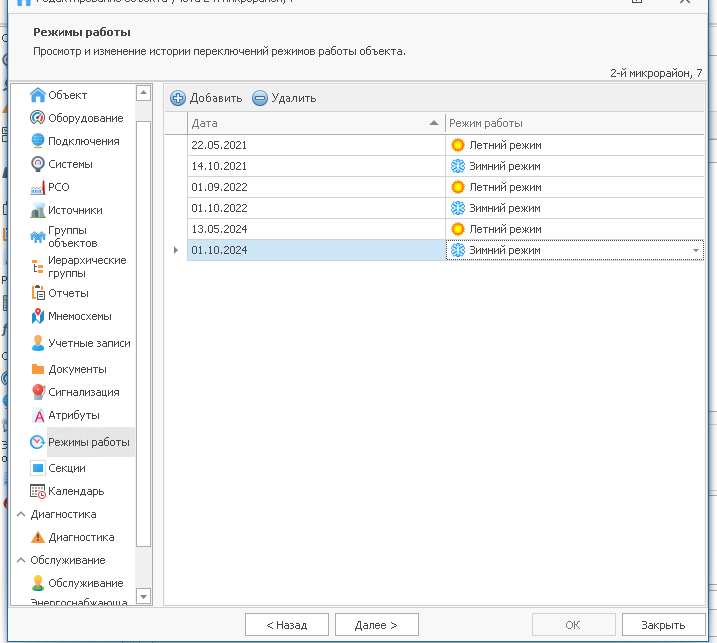
Task: Open Отчеты using the clipboard icon
Action: [38, 293]
